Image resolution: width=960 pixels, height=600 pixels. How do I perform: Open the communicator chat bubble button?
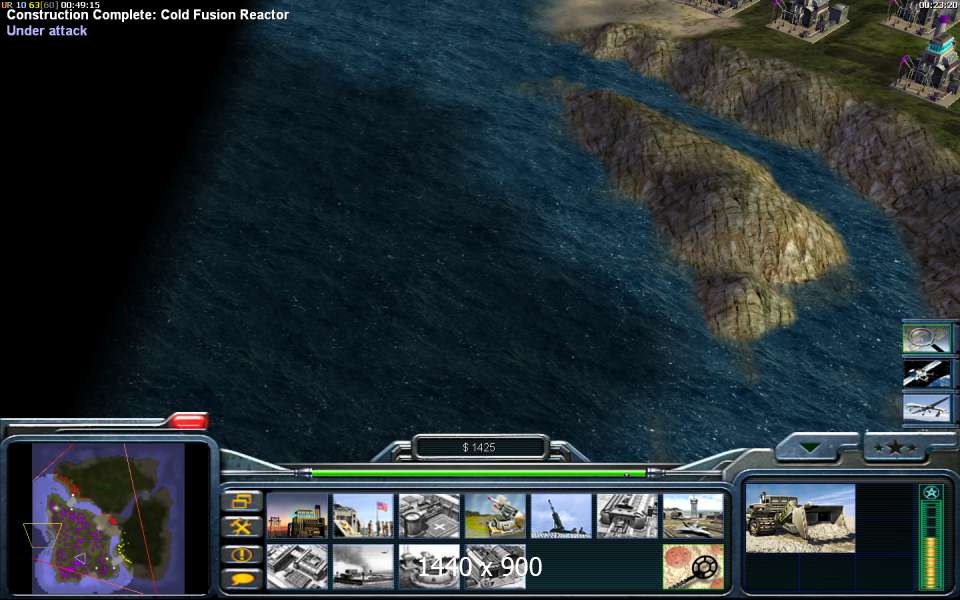coord(241,578)
